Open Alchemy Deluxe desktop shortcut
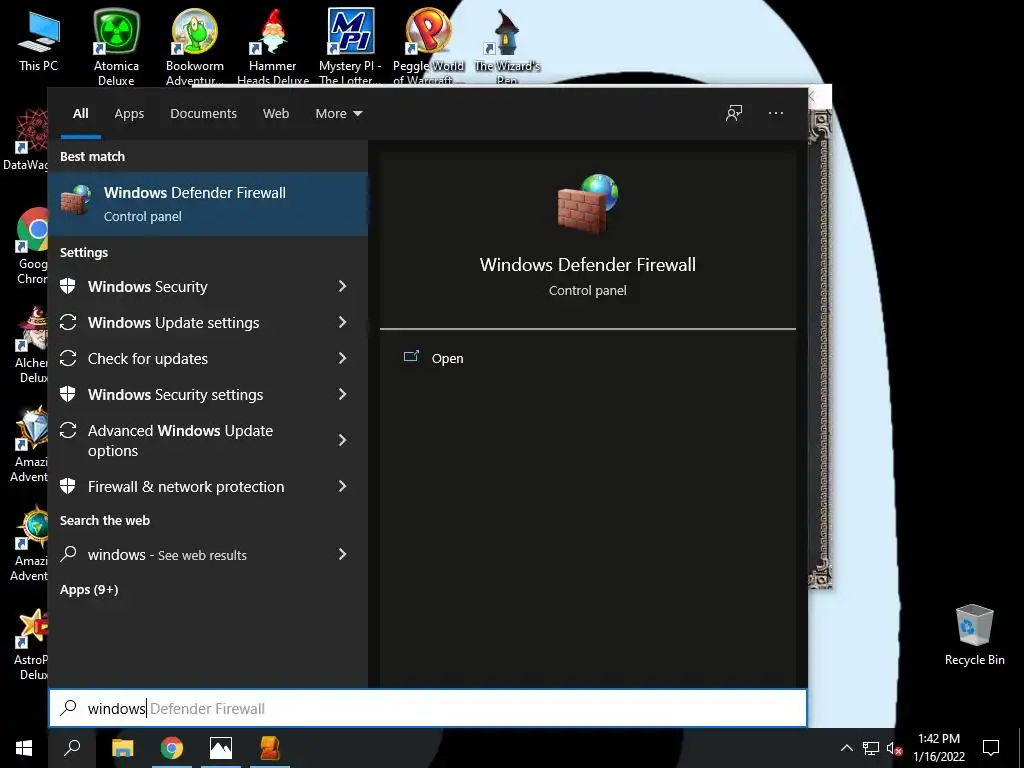 pyautogui.click(x=29, y=345)
